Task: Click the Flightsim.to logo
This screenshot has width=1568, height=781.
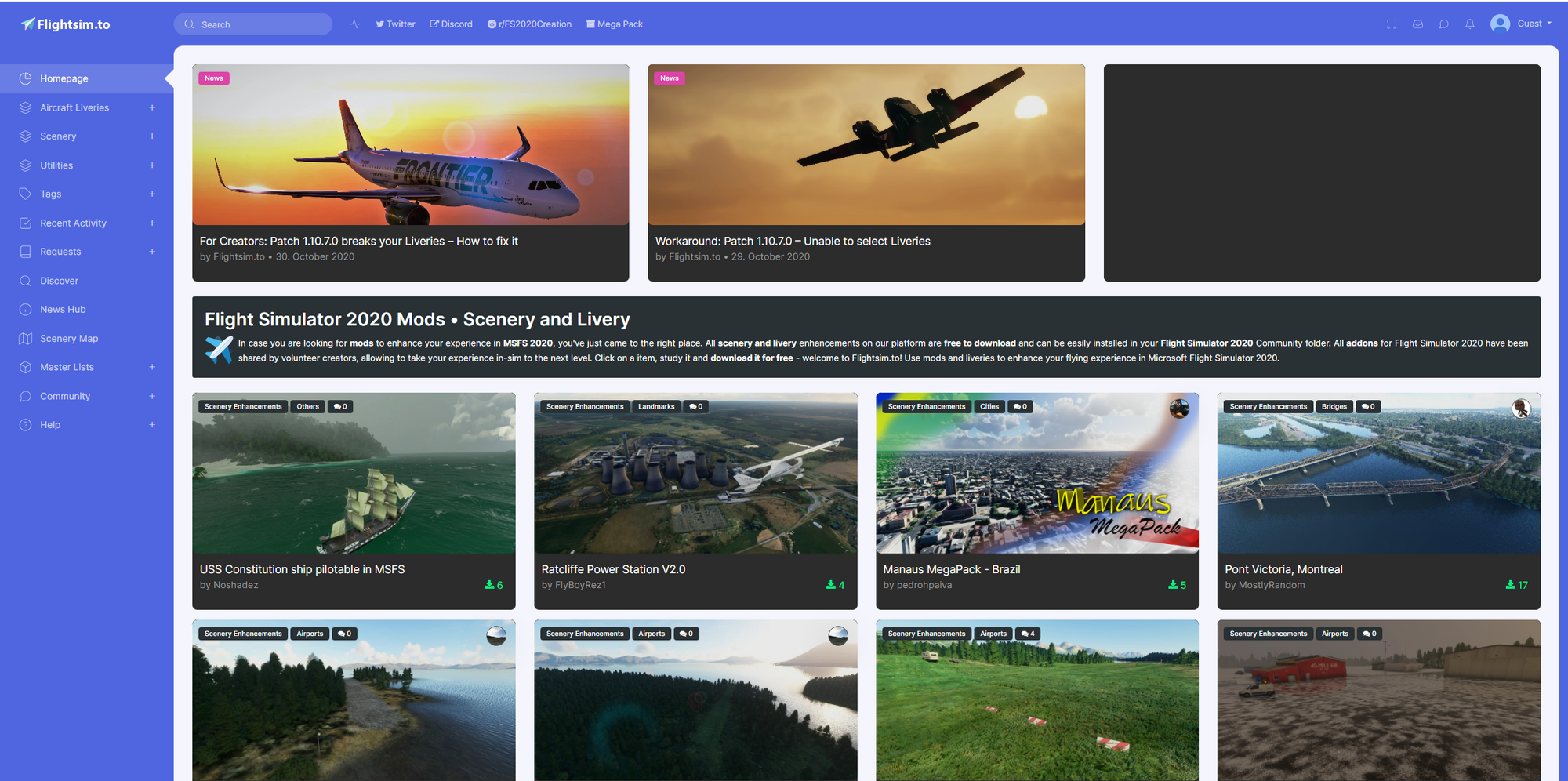Action: pos(65,24)
